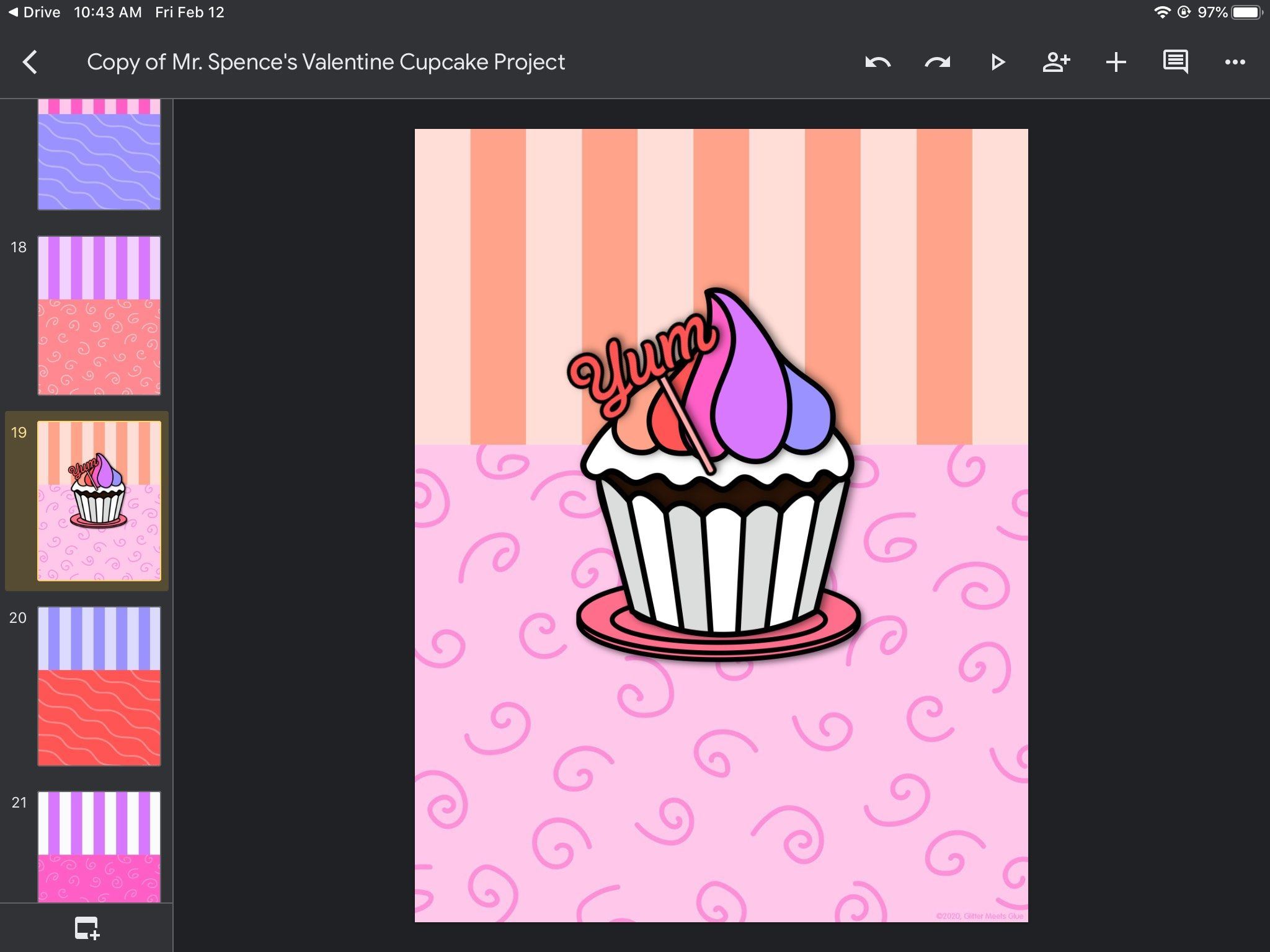This screenshot has width=1270, height=952.
Task: Open share via add-person icon
Action: click(1056, 62)
